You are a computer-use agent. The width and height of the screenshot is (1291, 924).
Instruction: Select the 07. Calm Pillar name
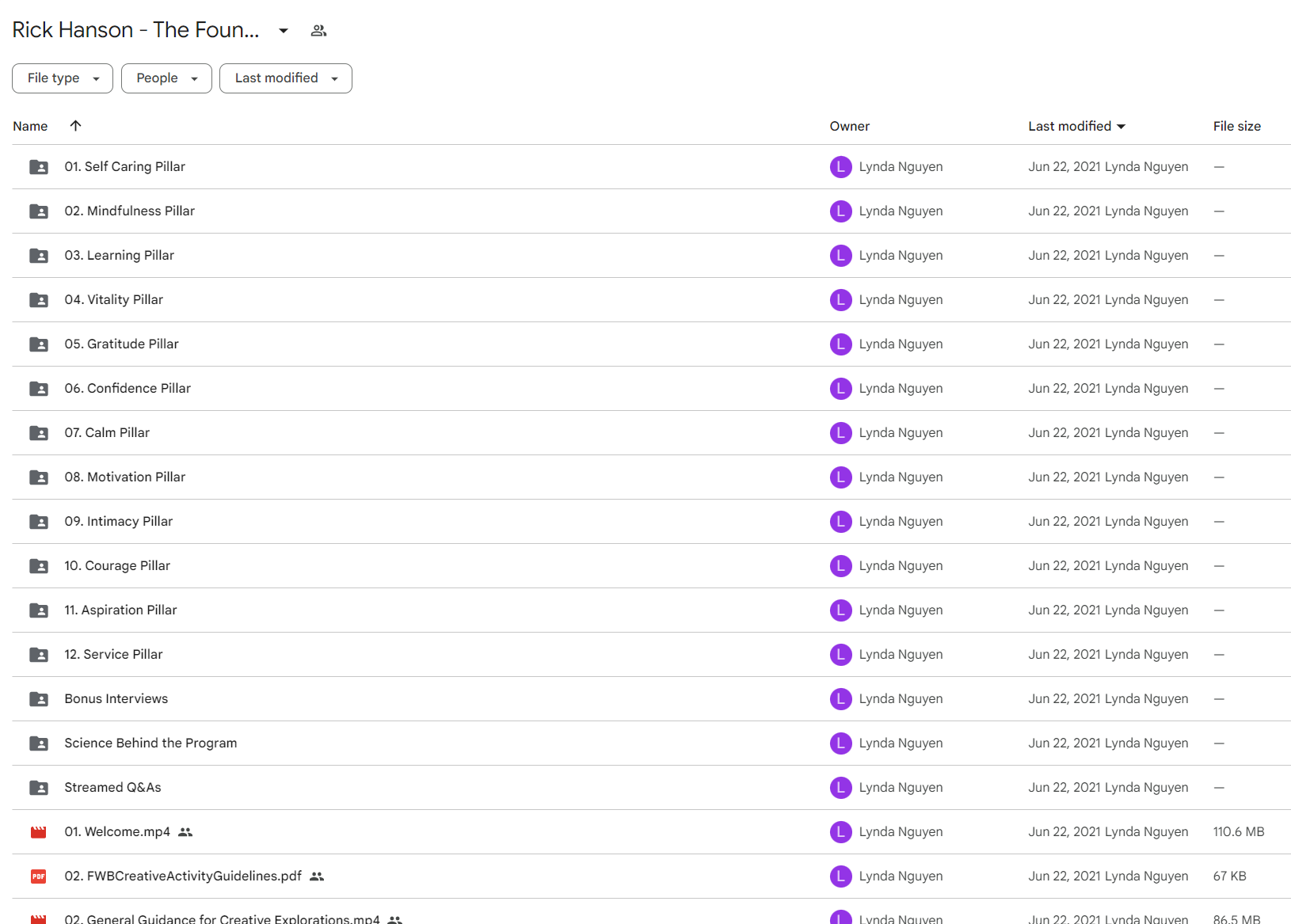pos(107,433)
